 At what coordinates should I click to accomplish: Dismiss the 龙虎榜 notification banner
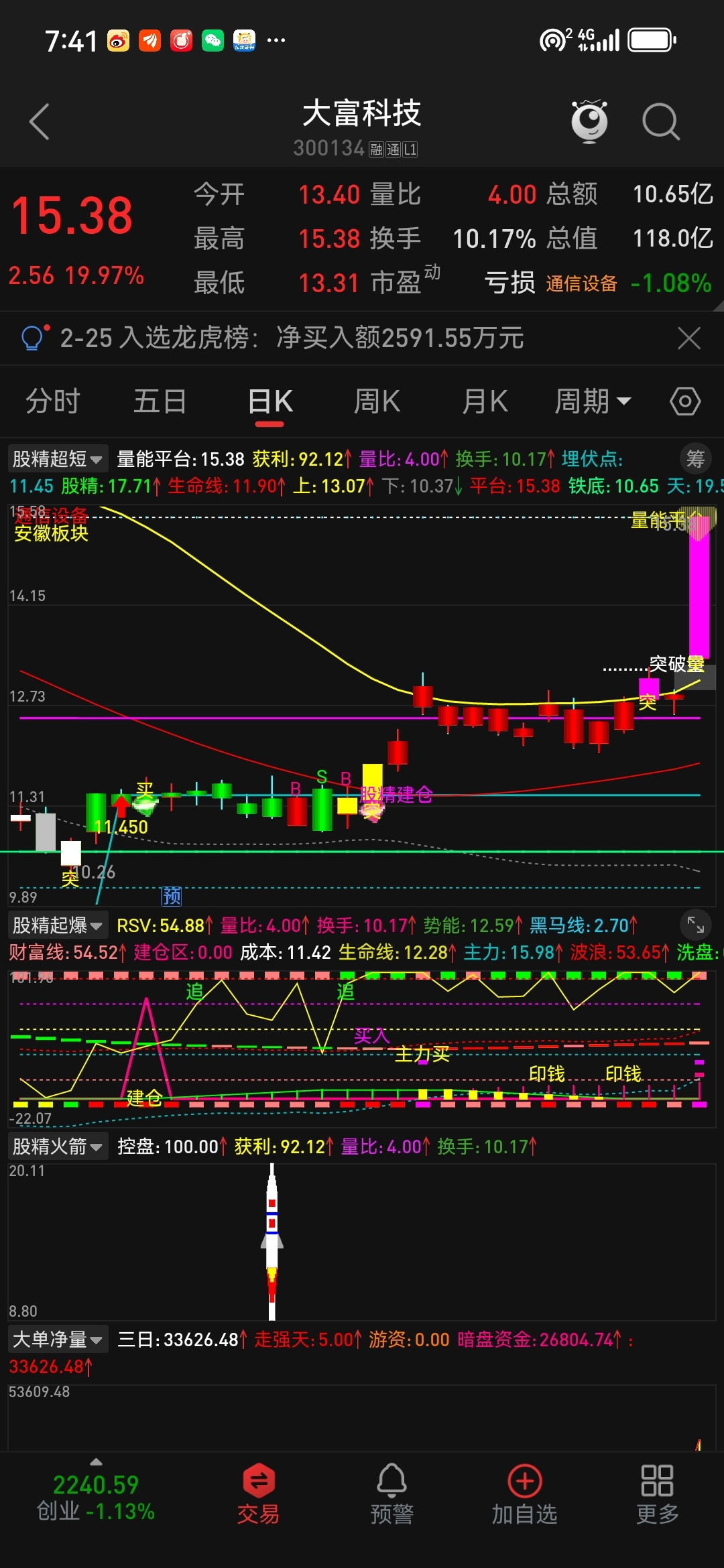(689, 338)
